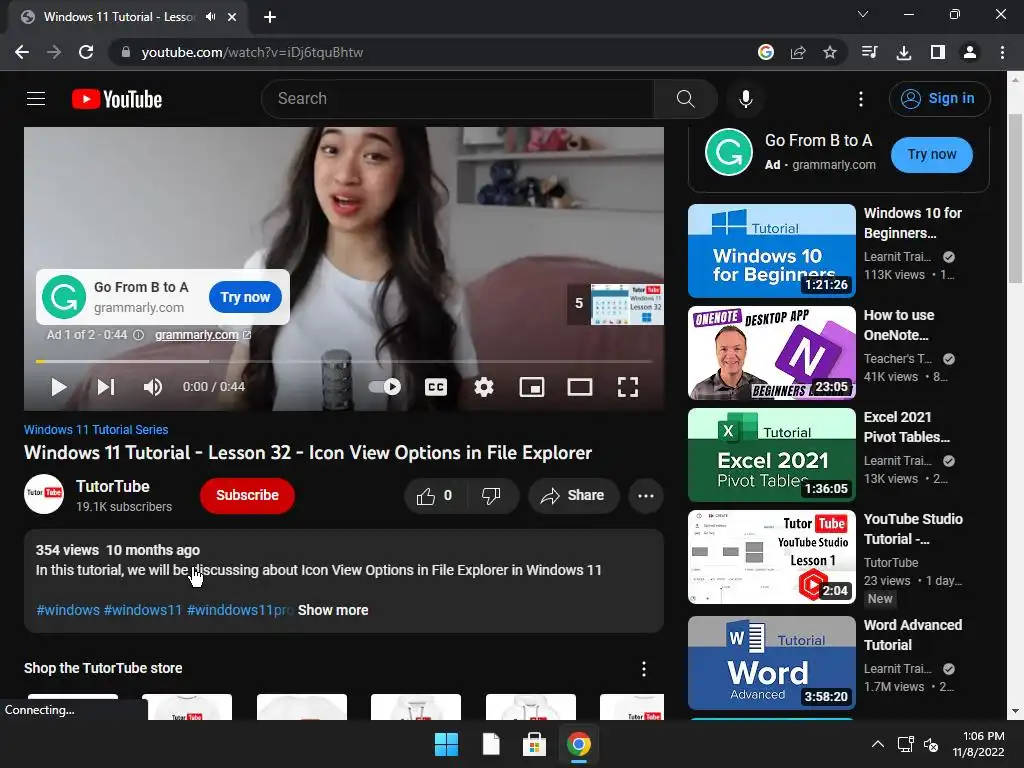1024x768 pixels.
Task: Go to YouTube home via logo
Action: 117,99
